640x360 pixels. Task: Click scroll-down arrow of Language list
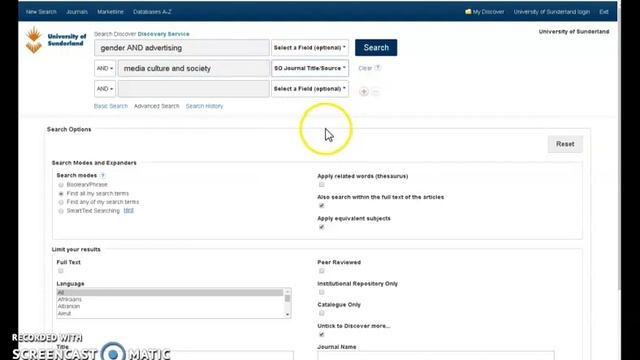(x=287, y=314)
